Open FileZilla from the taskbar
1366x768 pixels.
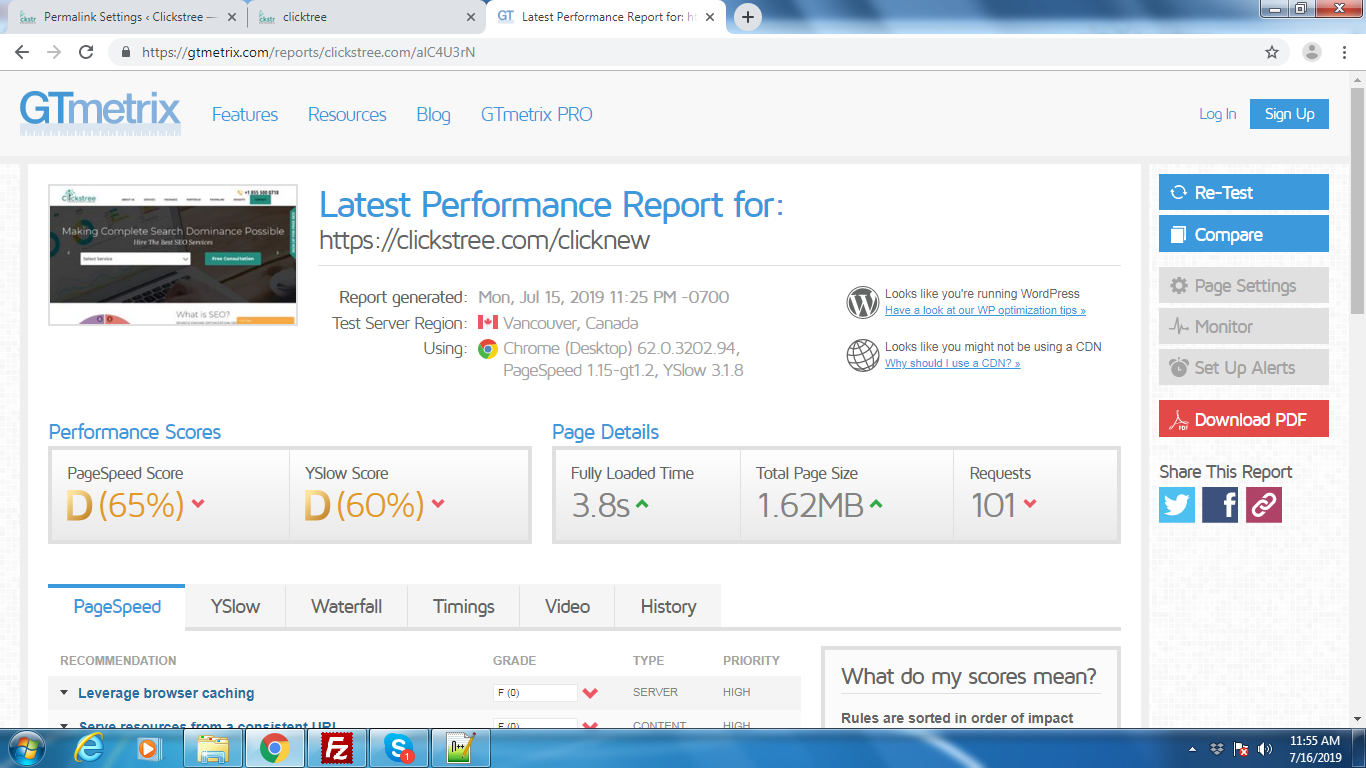337,747
